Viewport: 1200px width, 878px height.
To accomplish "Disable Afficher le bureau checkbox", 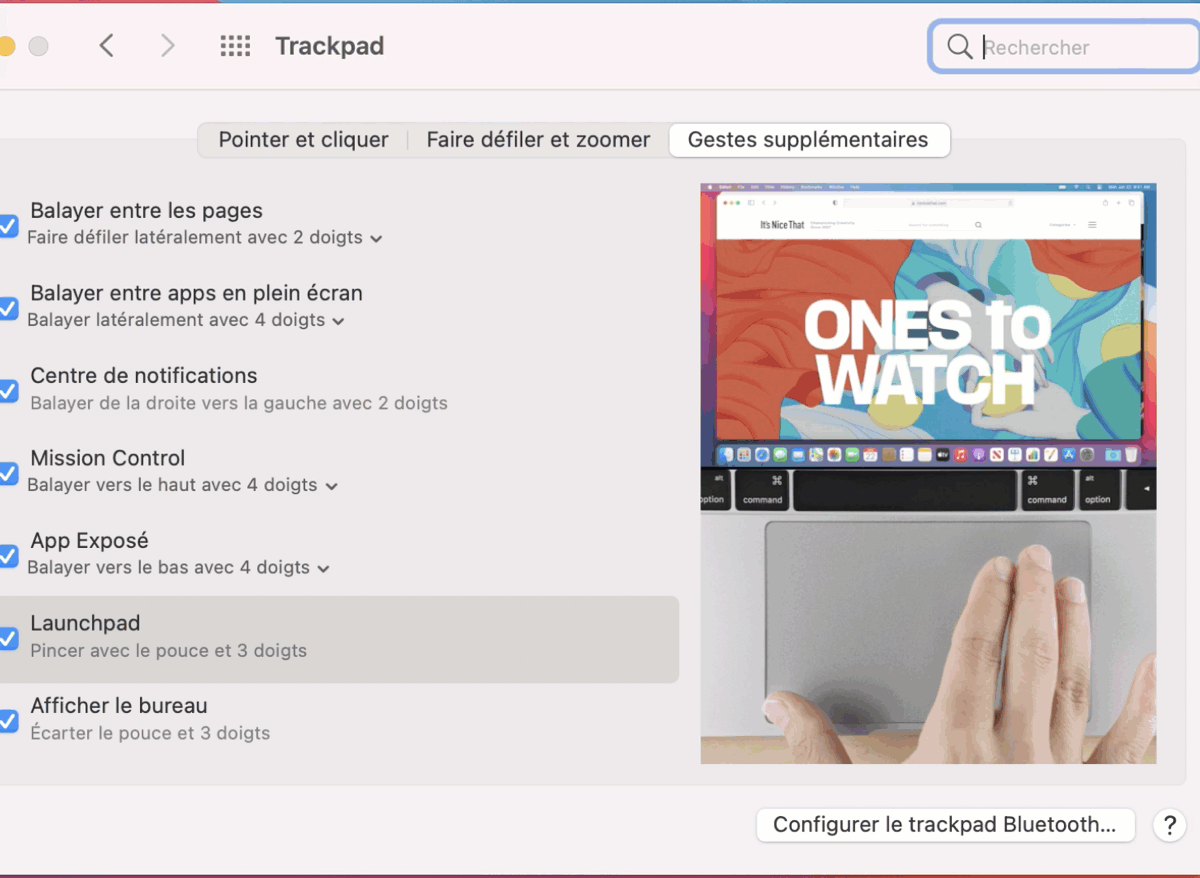I will coord(7,721).
